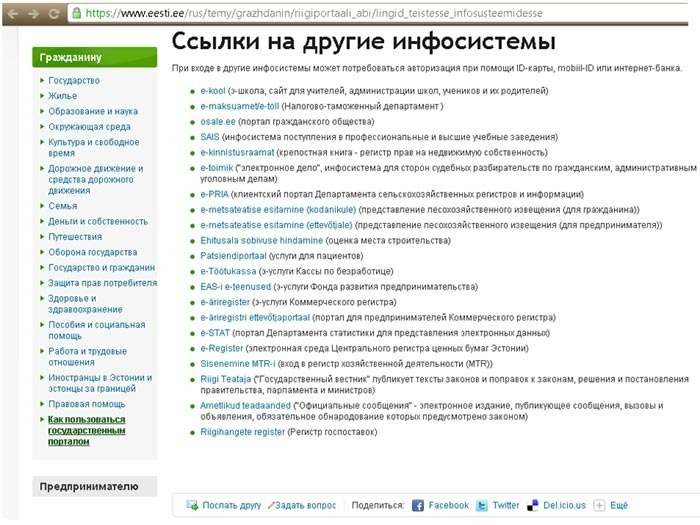The height and width of the screenshot is (525, 700).
Task: Open the e-äriregistri ettevõtjaportaal link
Action: pos(255,317)
